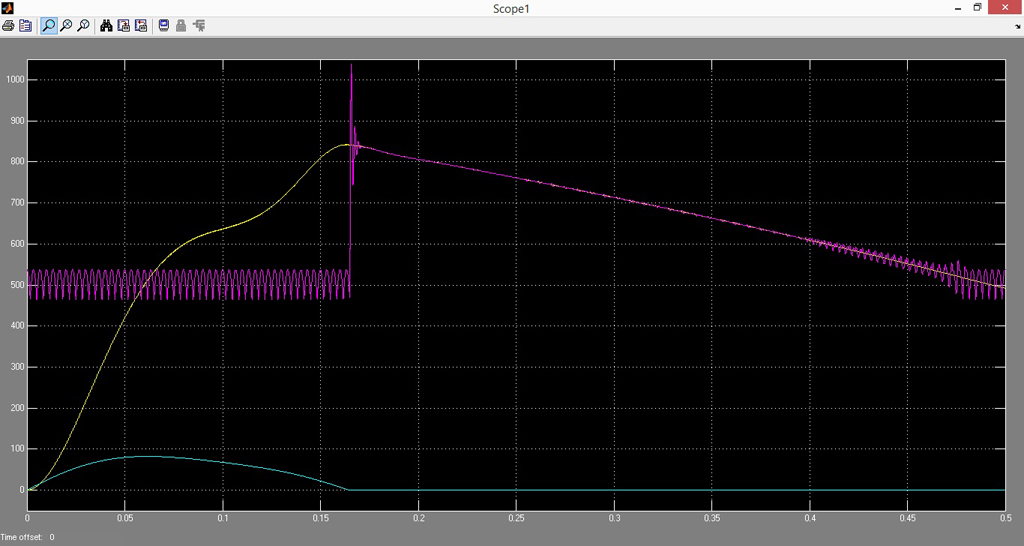Restore down the Scope1 window

click(978, 8)
